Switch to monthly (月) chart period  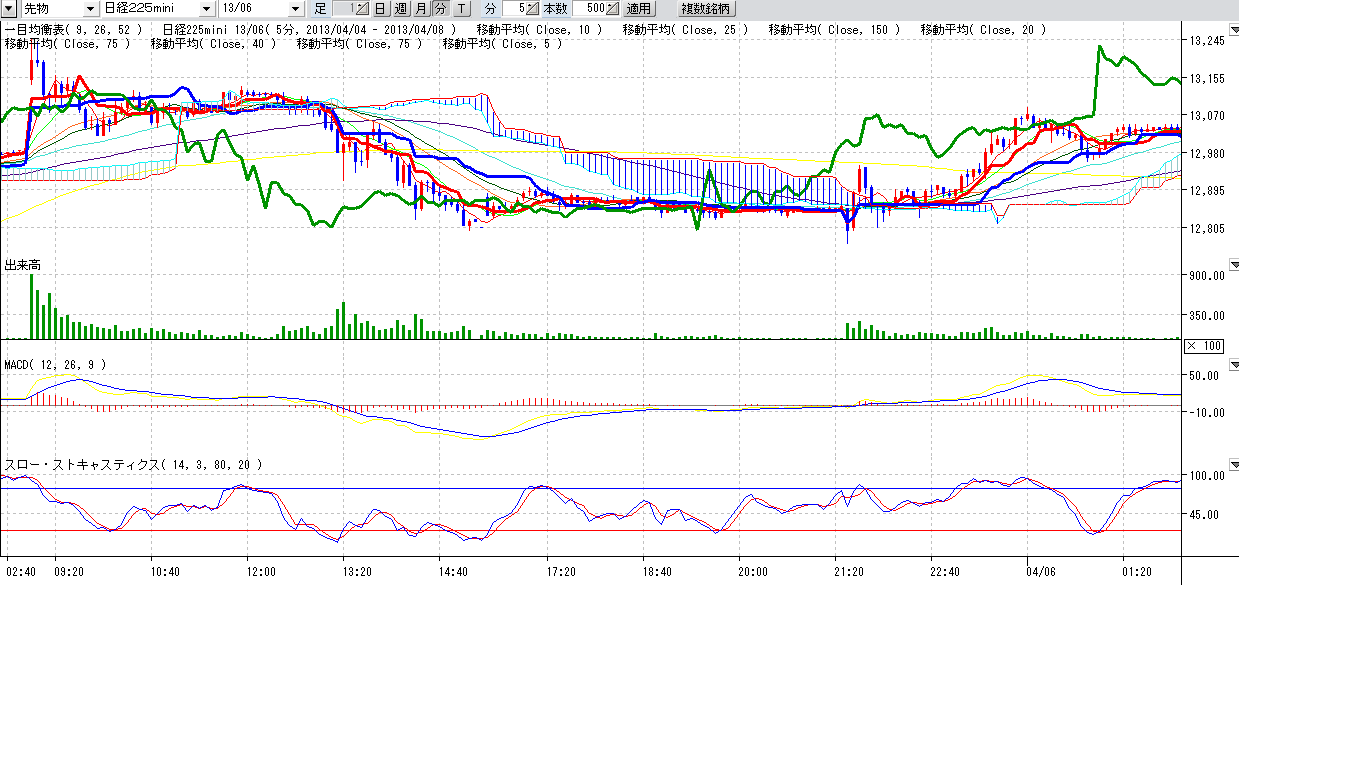(x=421, y=8)
